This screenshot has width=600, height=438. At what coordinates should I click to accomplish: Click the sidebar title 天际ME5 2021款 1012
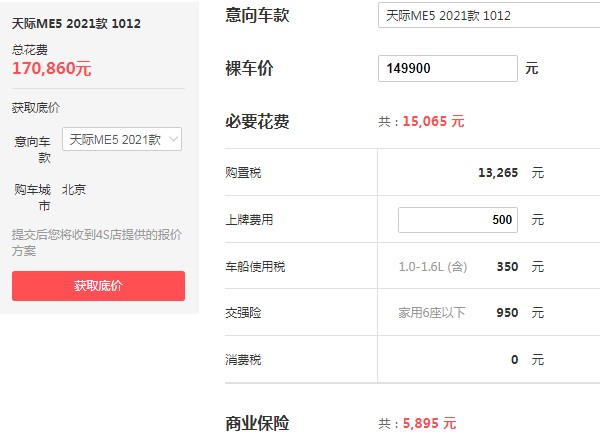coord(76,24)
